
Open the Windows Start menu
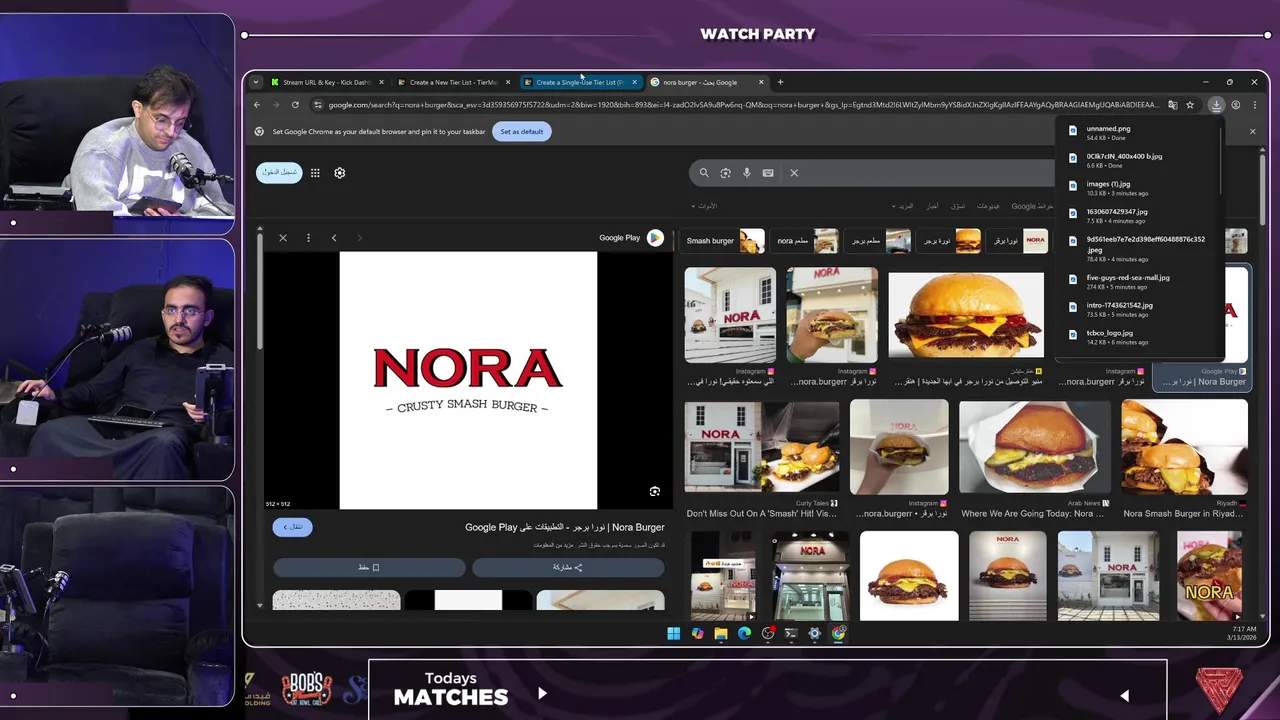673,633
